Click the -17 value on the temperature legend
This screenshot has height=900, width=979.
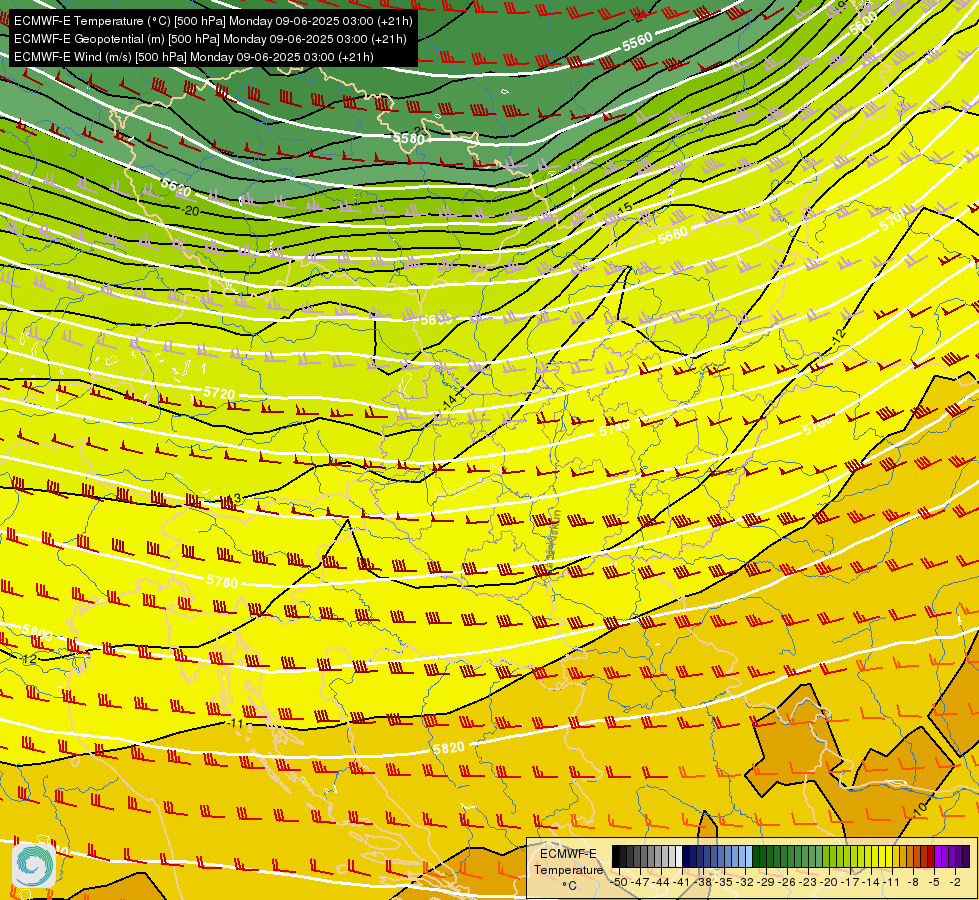[851, 882]
